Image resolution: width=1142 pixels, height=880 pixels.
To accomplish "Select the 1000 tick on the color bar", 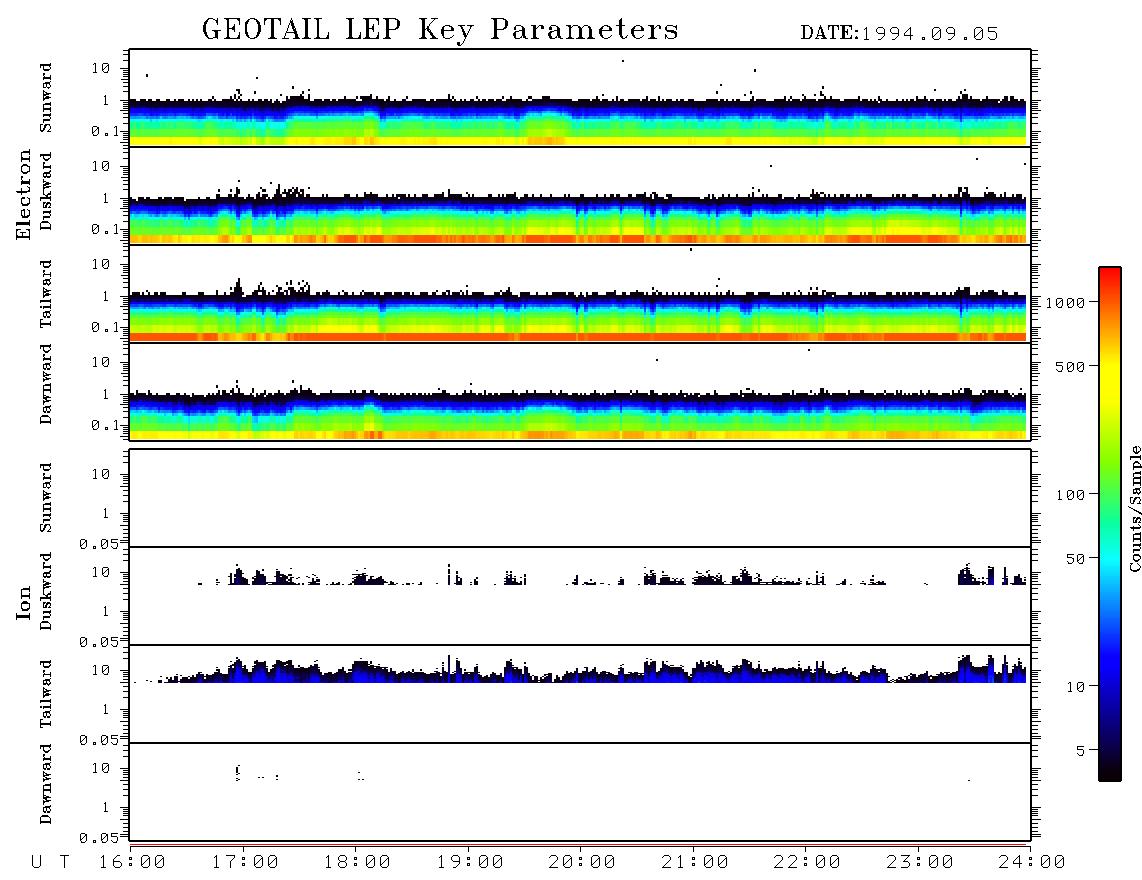I will (1066, 302).
